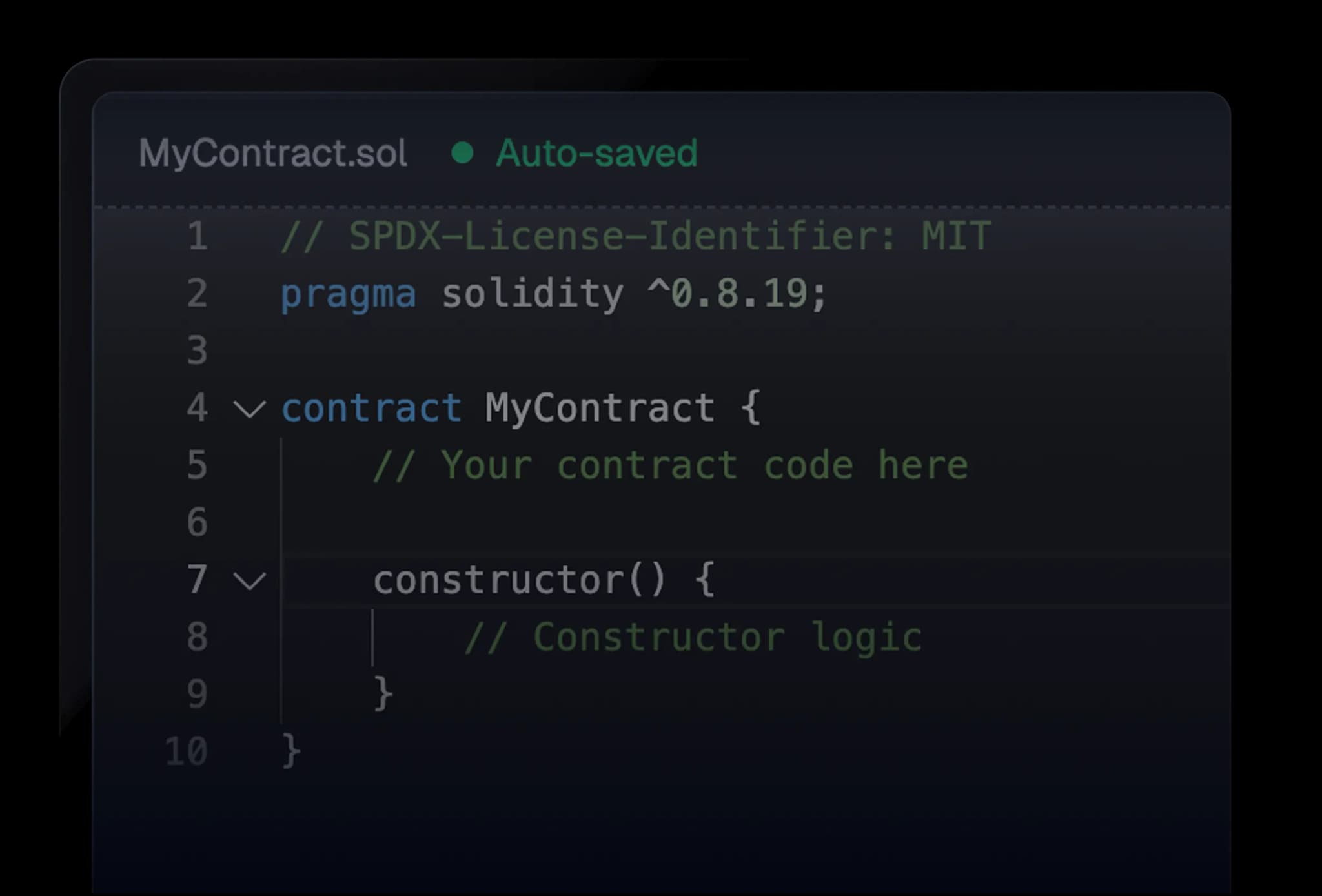Click the closing brace on line 9

(x=383, y=694)
